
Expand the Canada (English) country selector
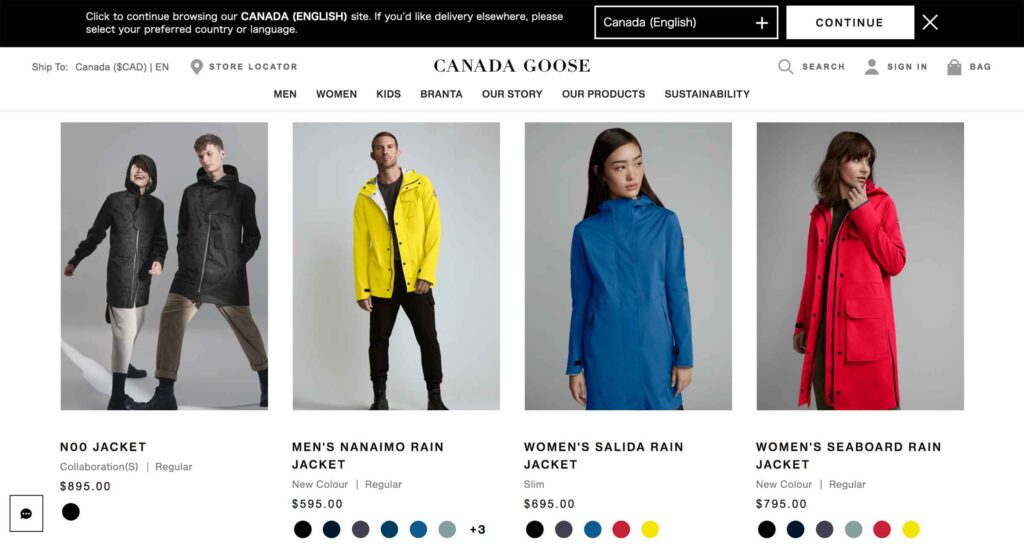[686, 23]
